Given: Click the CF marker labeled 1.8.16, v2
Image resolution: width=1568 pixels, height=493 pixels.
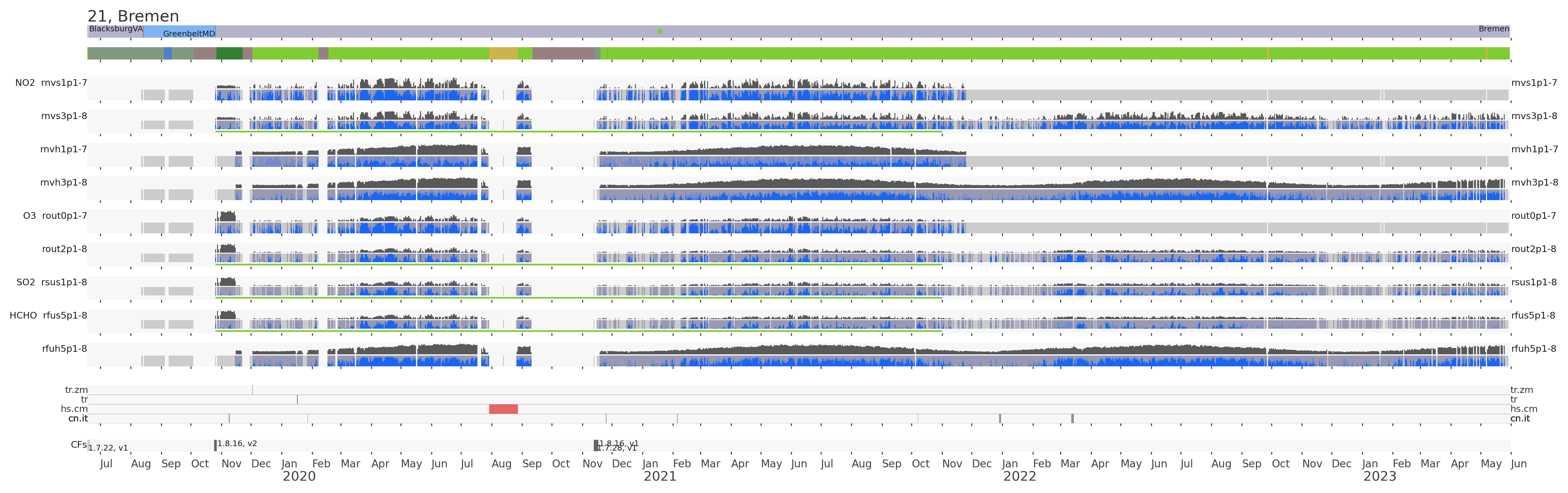Looking at the screenshot, I should coord(215,446).
